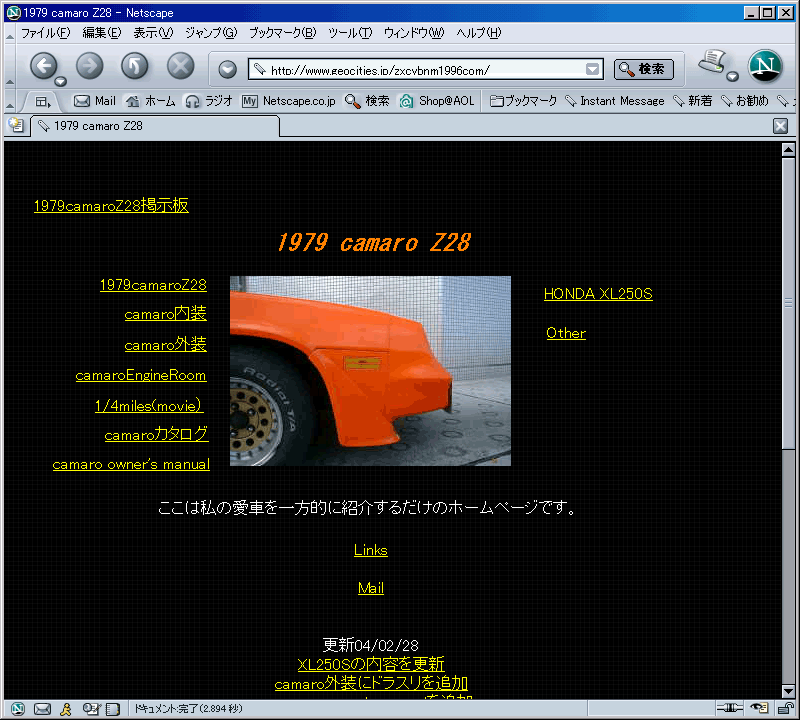The height and width of the screenshot is (720, 800).
Task: Open the ブックマーク folder on the personal toolbar
Action: pyautogui.click(x=523, y=101)
